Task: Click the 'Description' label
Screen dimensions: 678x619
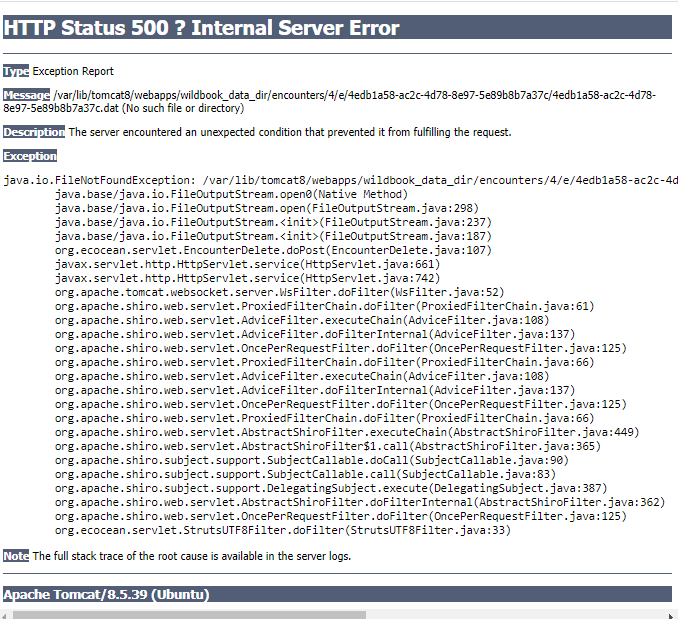Action: [34, 132]
